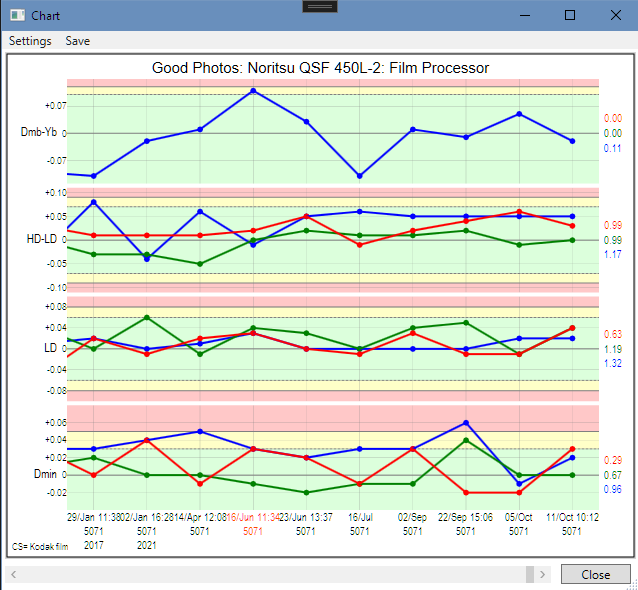Click the blue 0.11 value beside Dmb-Yb chart

click(x=612, y=148)
